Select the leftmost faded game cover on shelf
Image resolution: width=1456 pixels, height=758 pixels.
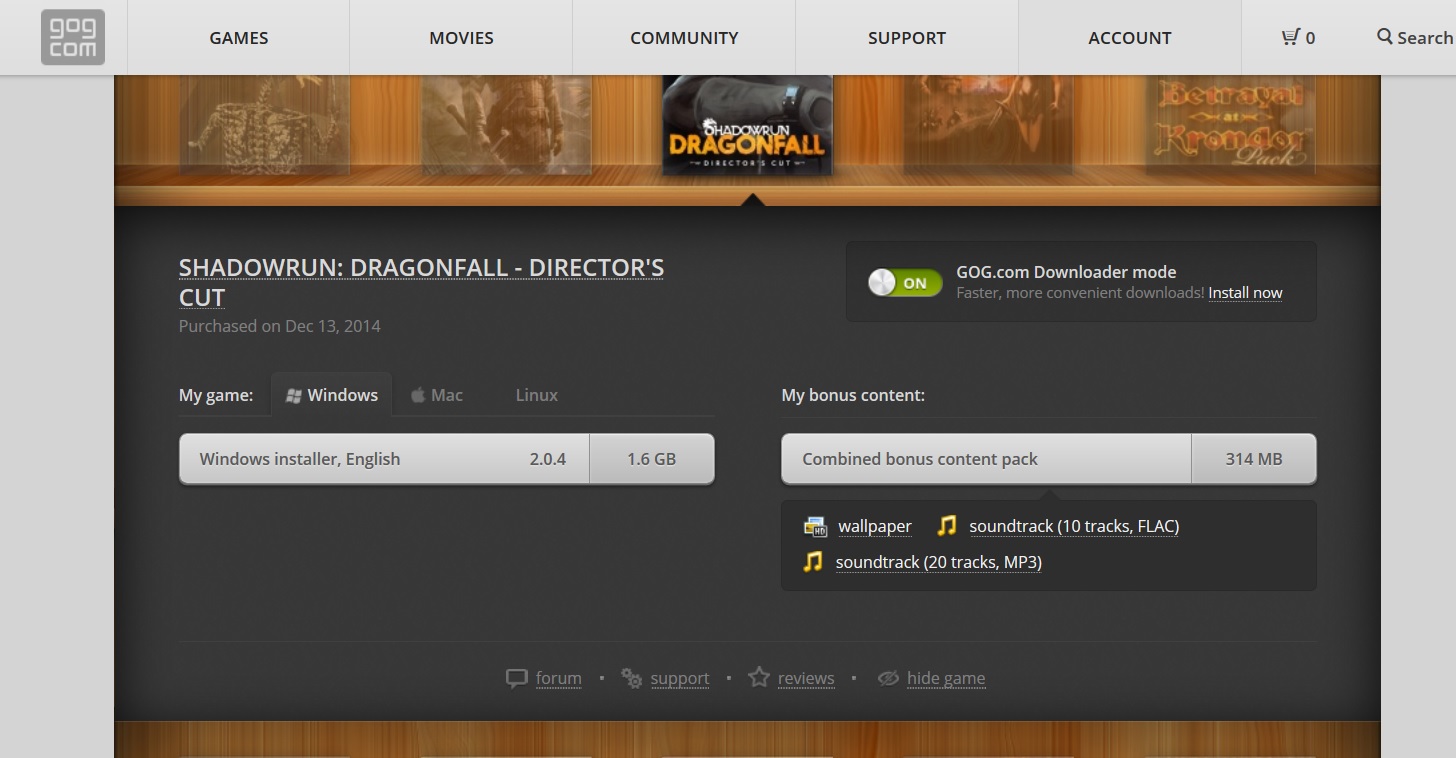tap(265, 125)
